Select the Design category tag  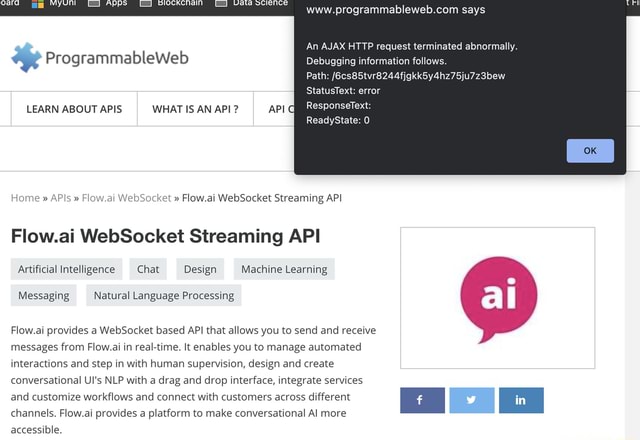(x=200, y=269)
